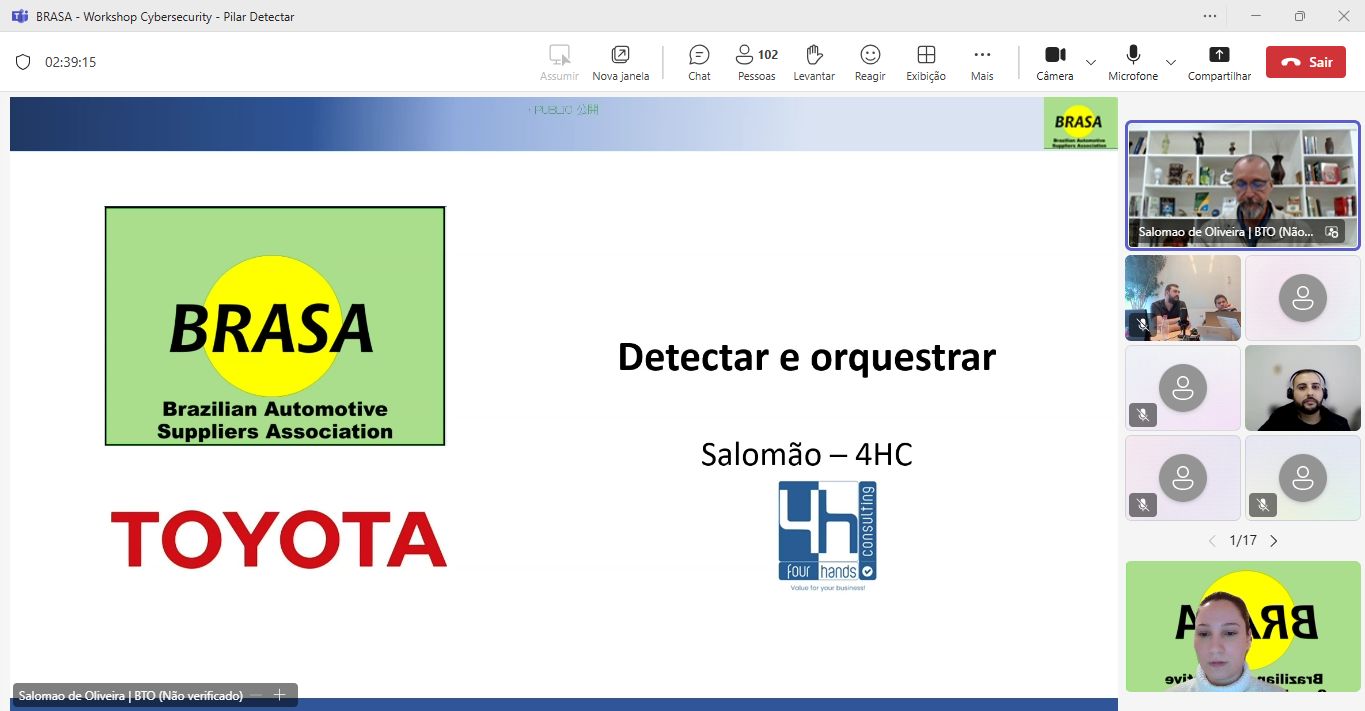
Task: Click the Compartilhar share screen icon
Action: click(1219, 62)
